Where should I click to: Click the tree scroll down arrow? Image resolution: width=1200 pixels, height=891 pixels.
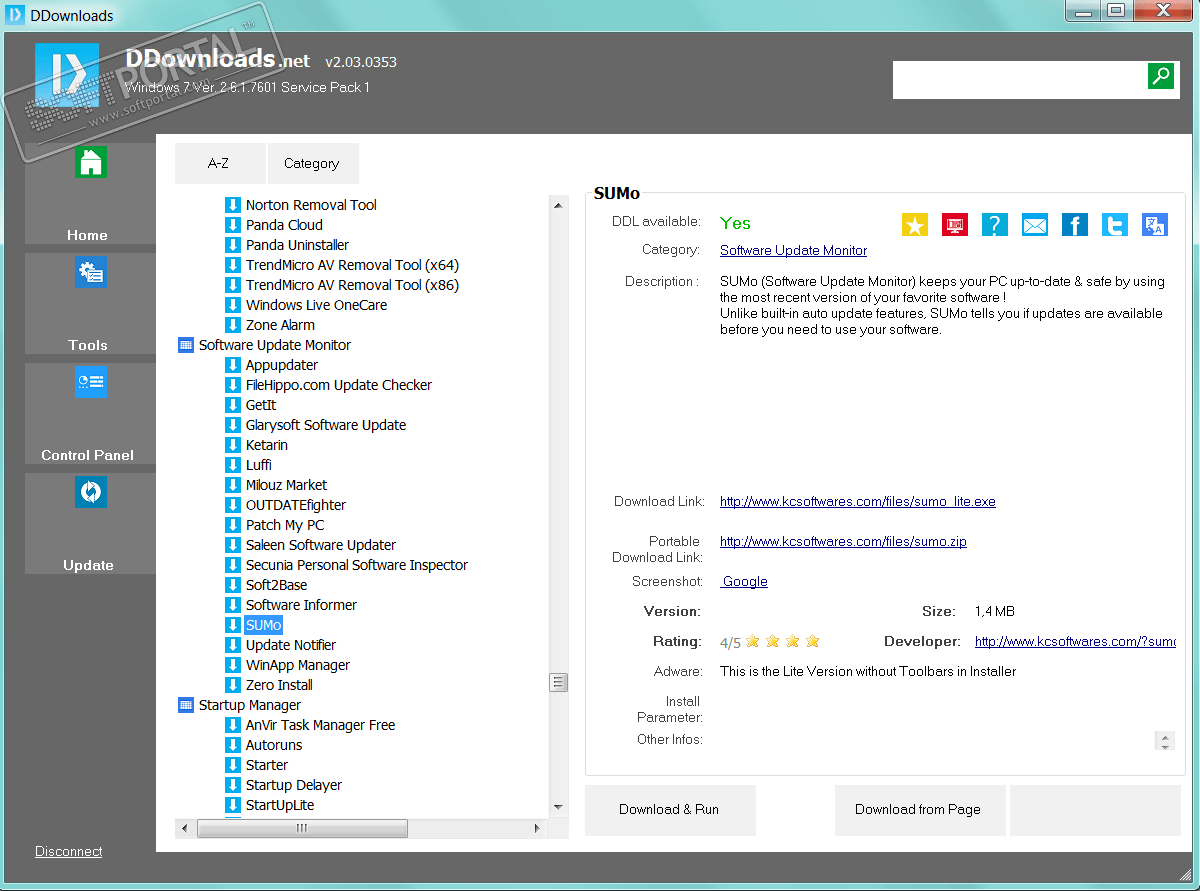(558, 806)
